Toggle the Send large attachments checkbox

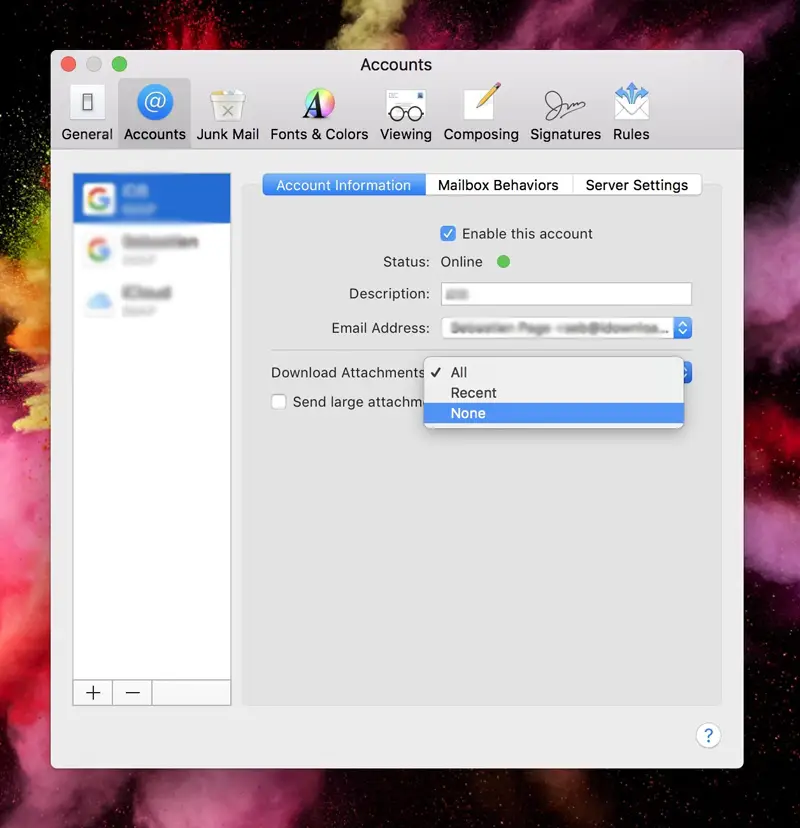coord(280,402)
